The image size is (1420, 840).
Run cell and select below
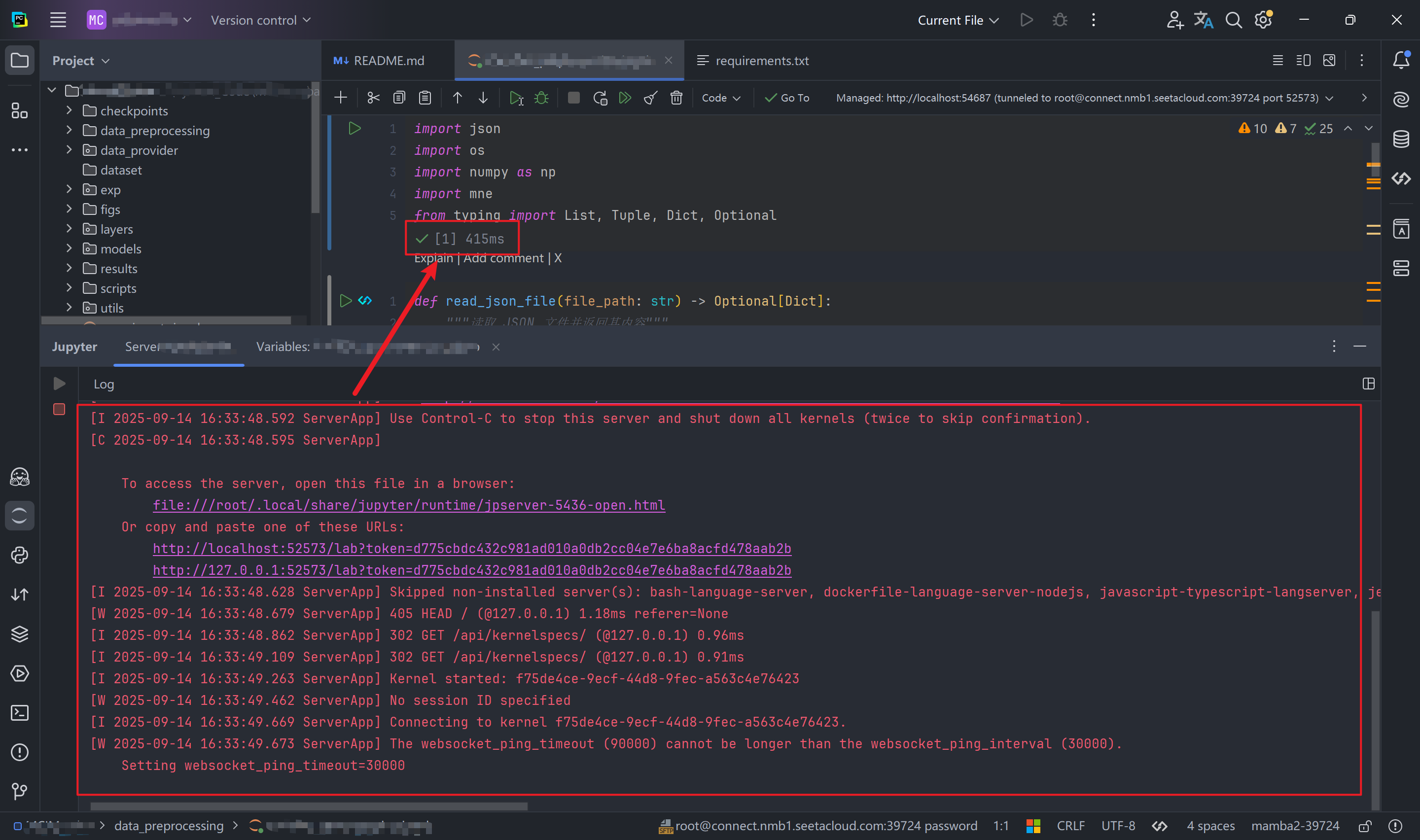click(516, 98)
